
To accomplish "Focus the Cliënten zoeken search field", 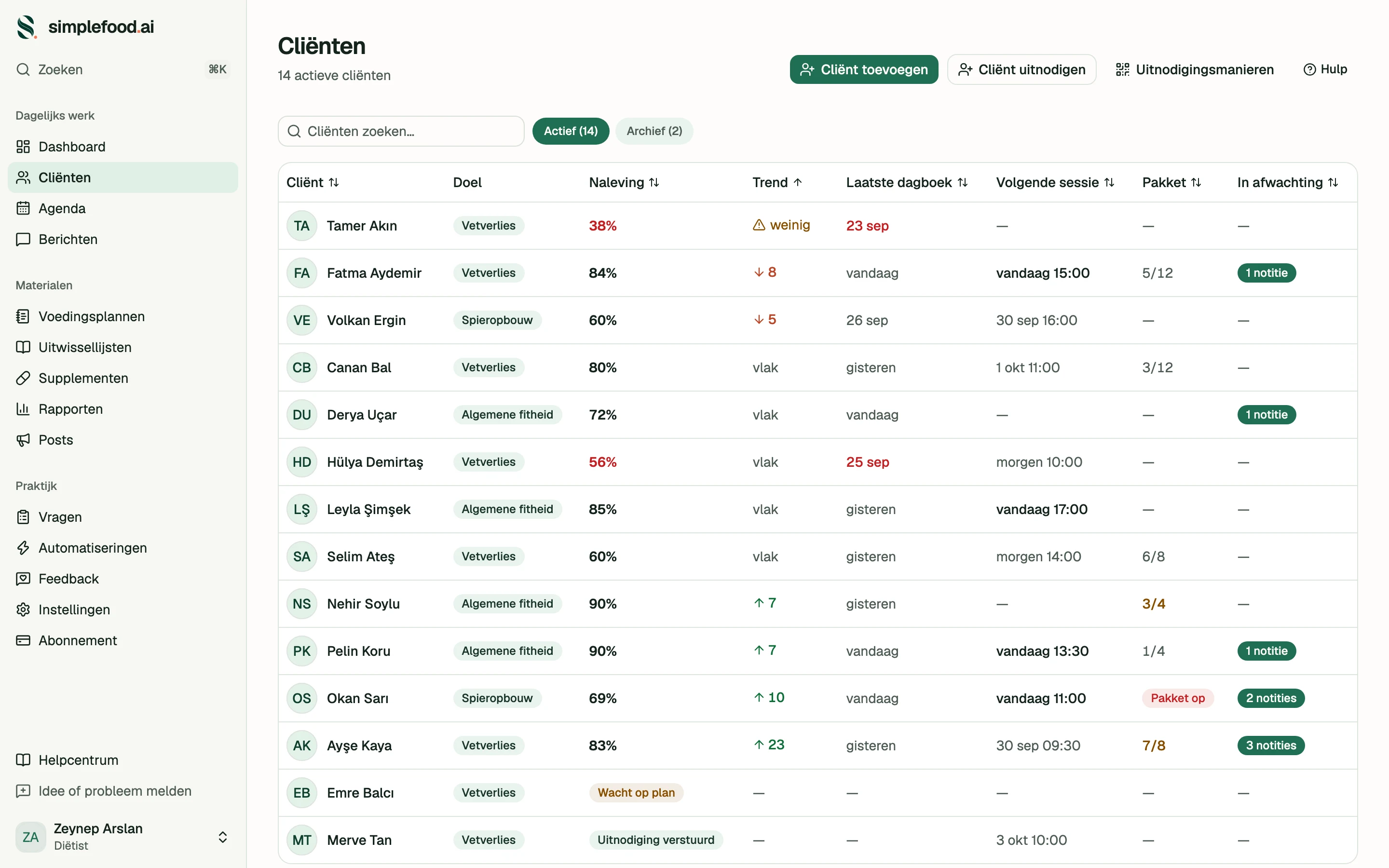I will (x=401, y=132).
